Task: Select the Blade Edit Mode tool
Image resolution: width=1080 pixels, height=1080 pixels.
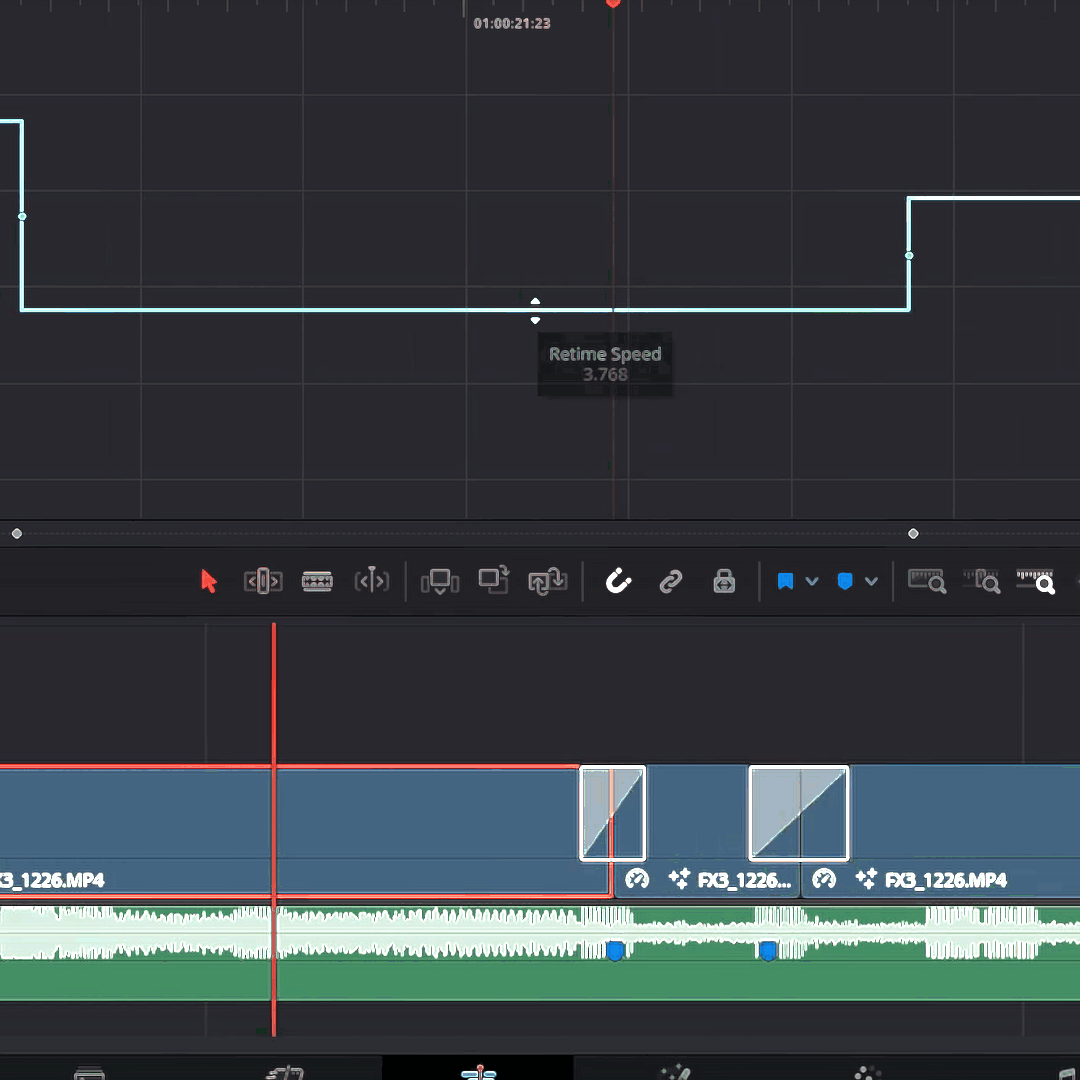Action: [371, 581]
